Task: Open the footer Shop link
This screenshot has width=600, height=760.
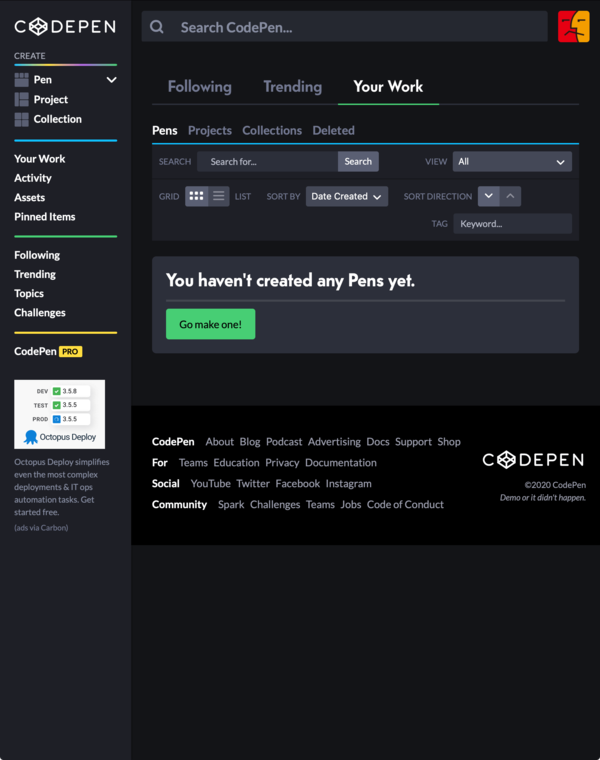Action: coord(449,442)
